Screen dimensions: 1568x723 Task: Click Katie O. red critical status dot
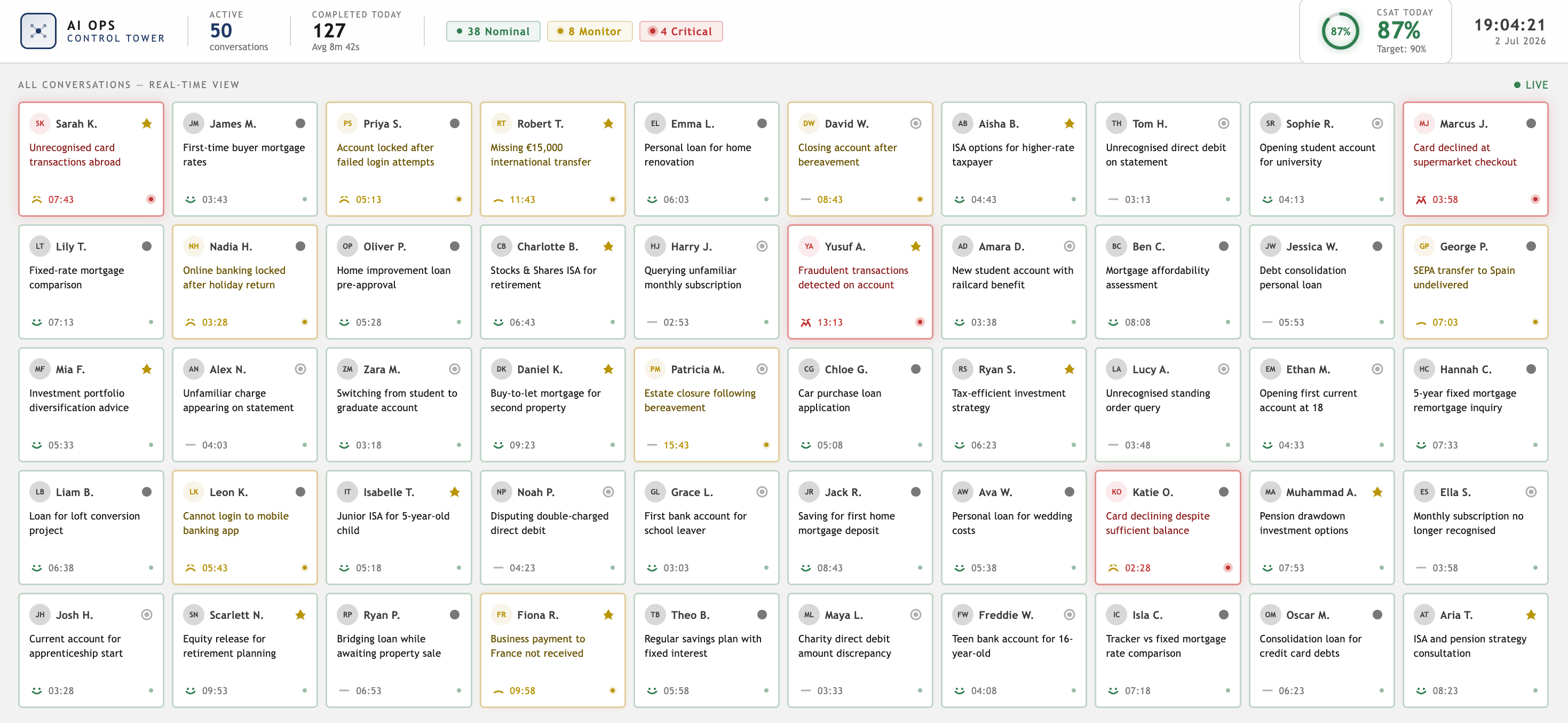coord(1228,568)
